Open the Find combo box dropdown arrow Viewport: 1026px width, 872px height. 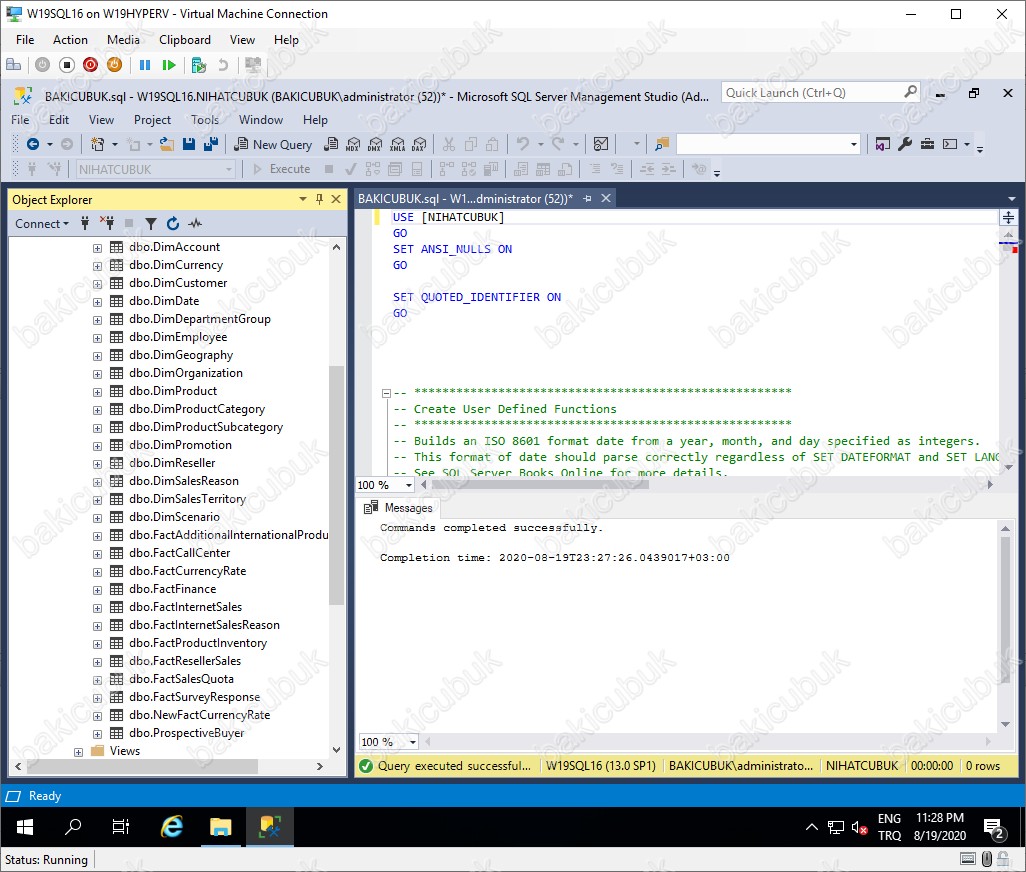(x=853, y=145)
